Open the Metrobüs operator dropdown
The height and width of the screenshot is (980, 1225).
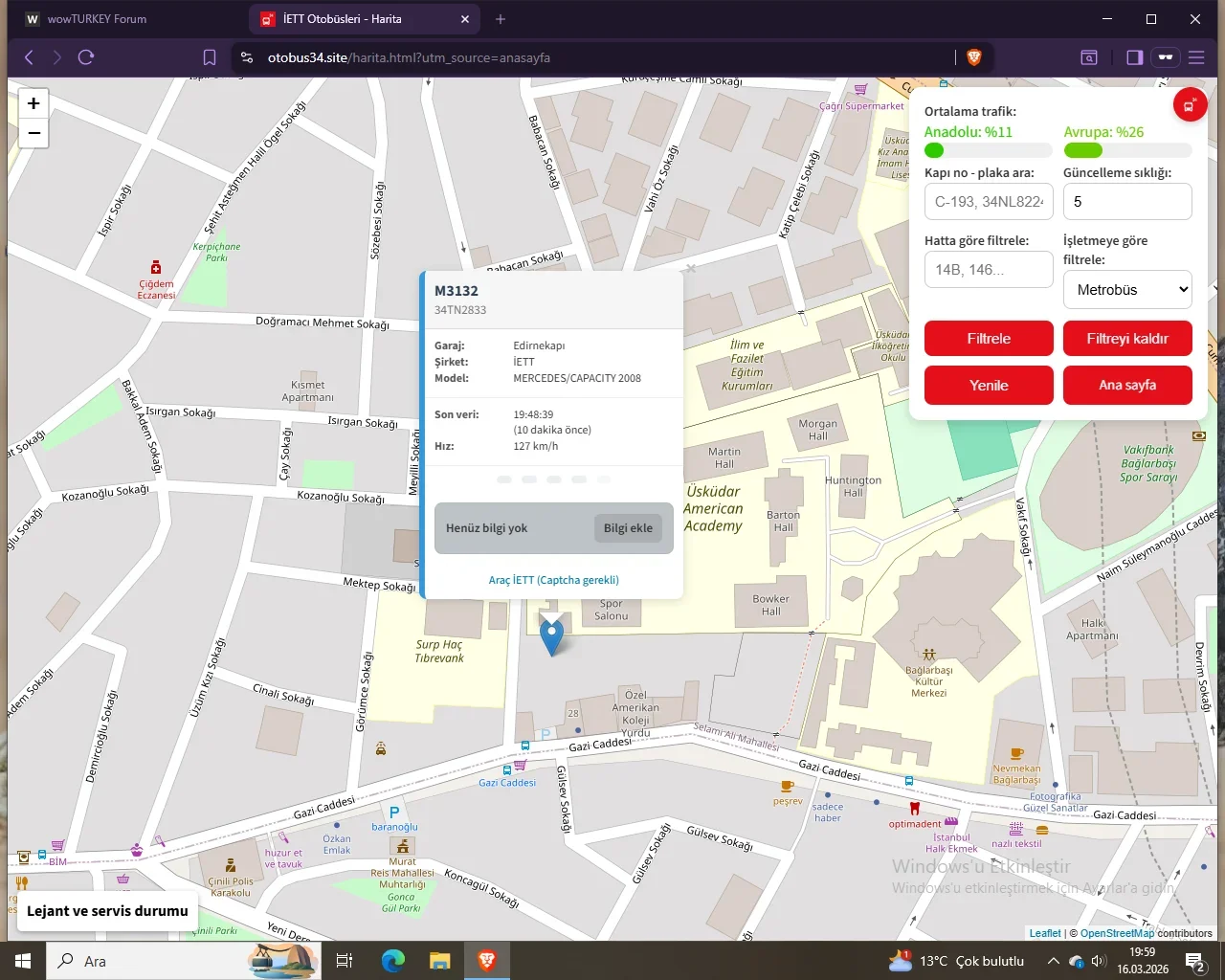click(1127, 290)
